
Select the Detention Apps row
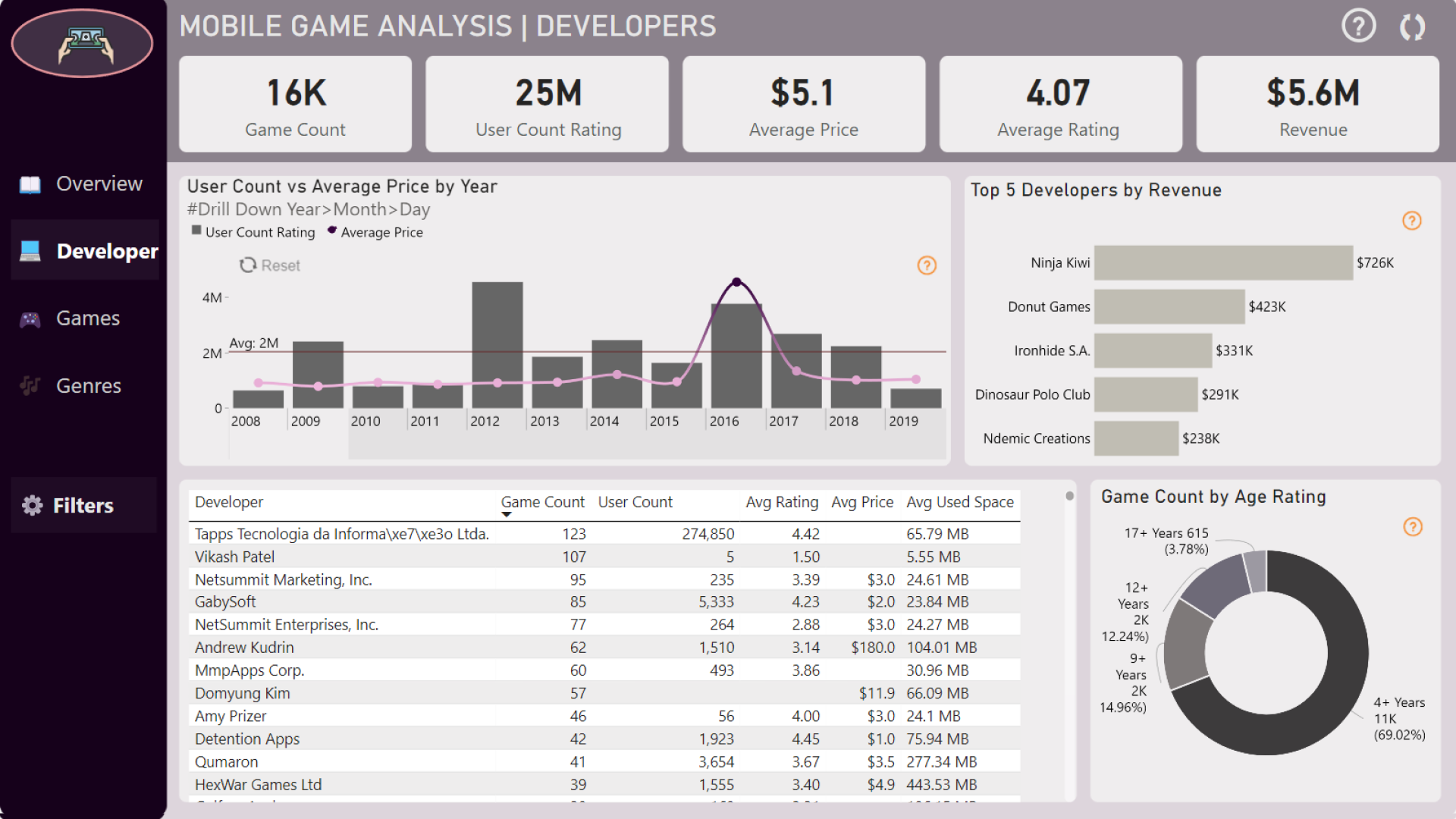pyautogui.click(x=604, y=739)
